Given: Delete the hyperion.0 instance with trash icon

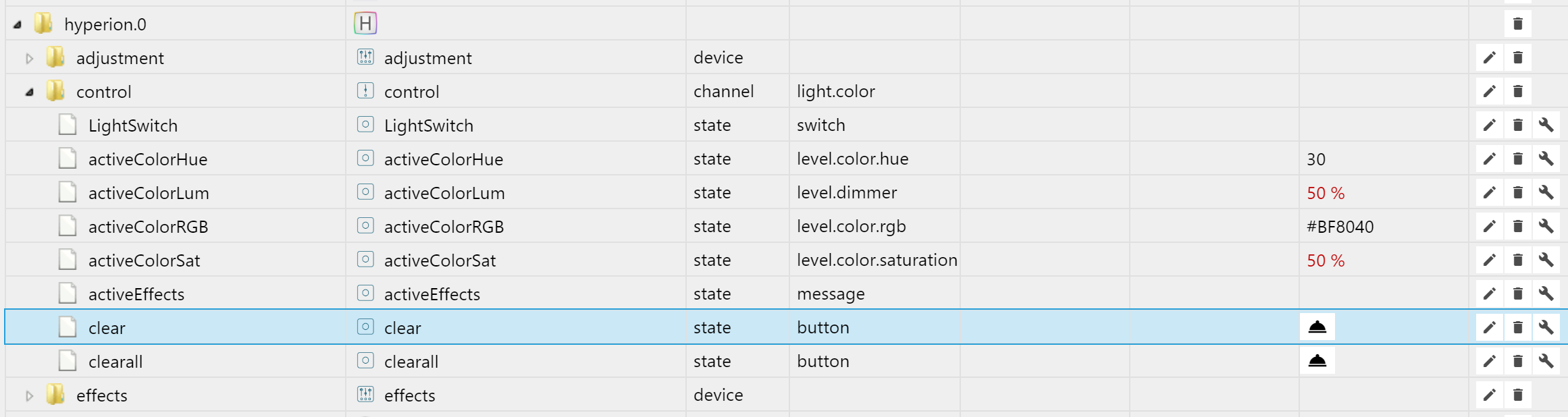Looking at the screenshot, I should click(x=1517, y=24).
